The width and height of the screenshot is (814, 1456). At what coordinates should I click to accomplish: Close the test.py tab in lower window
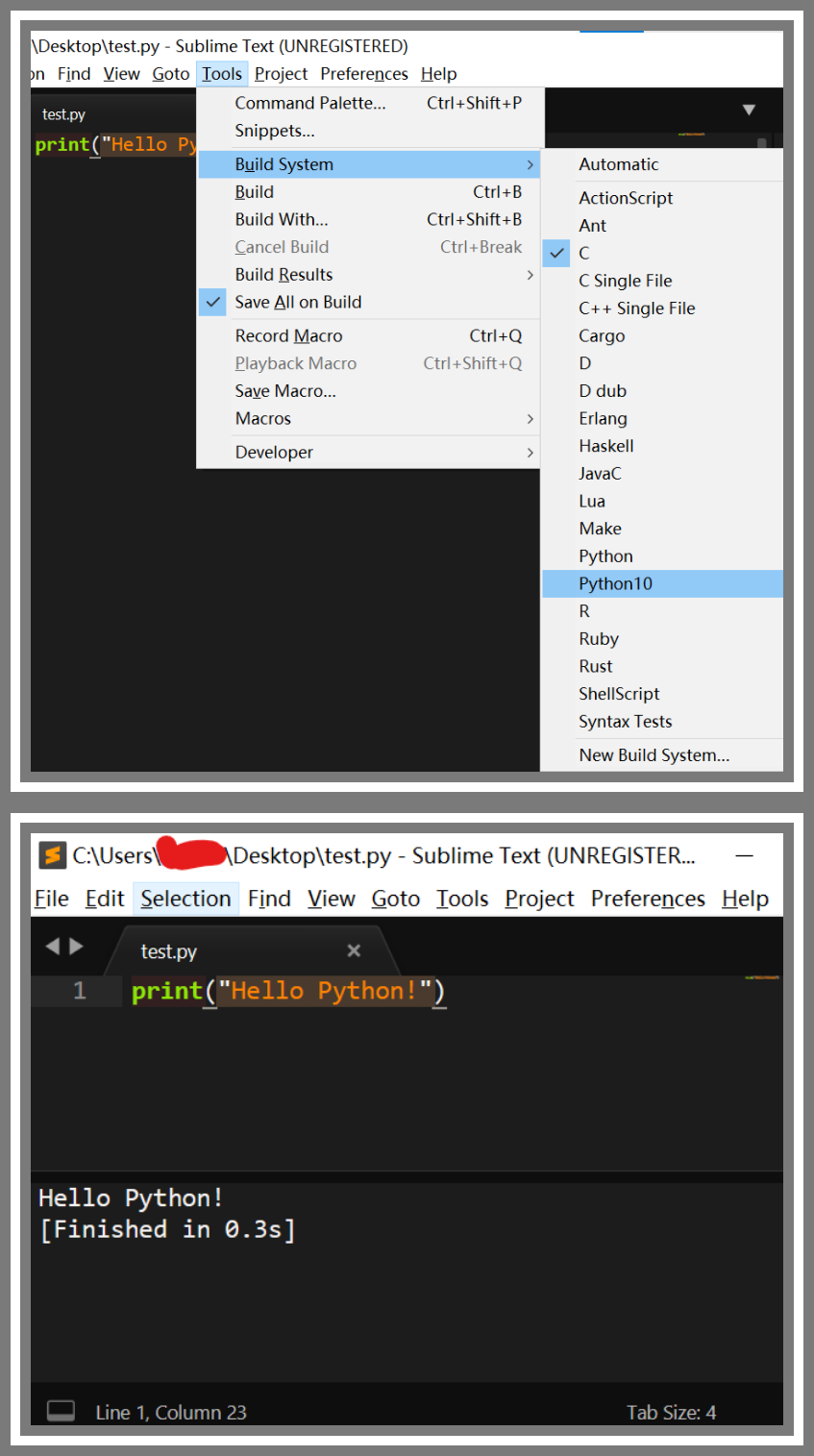[354, 950]
